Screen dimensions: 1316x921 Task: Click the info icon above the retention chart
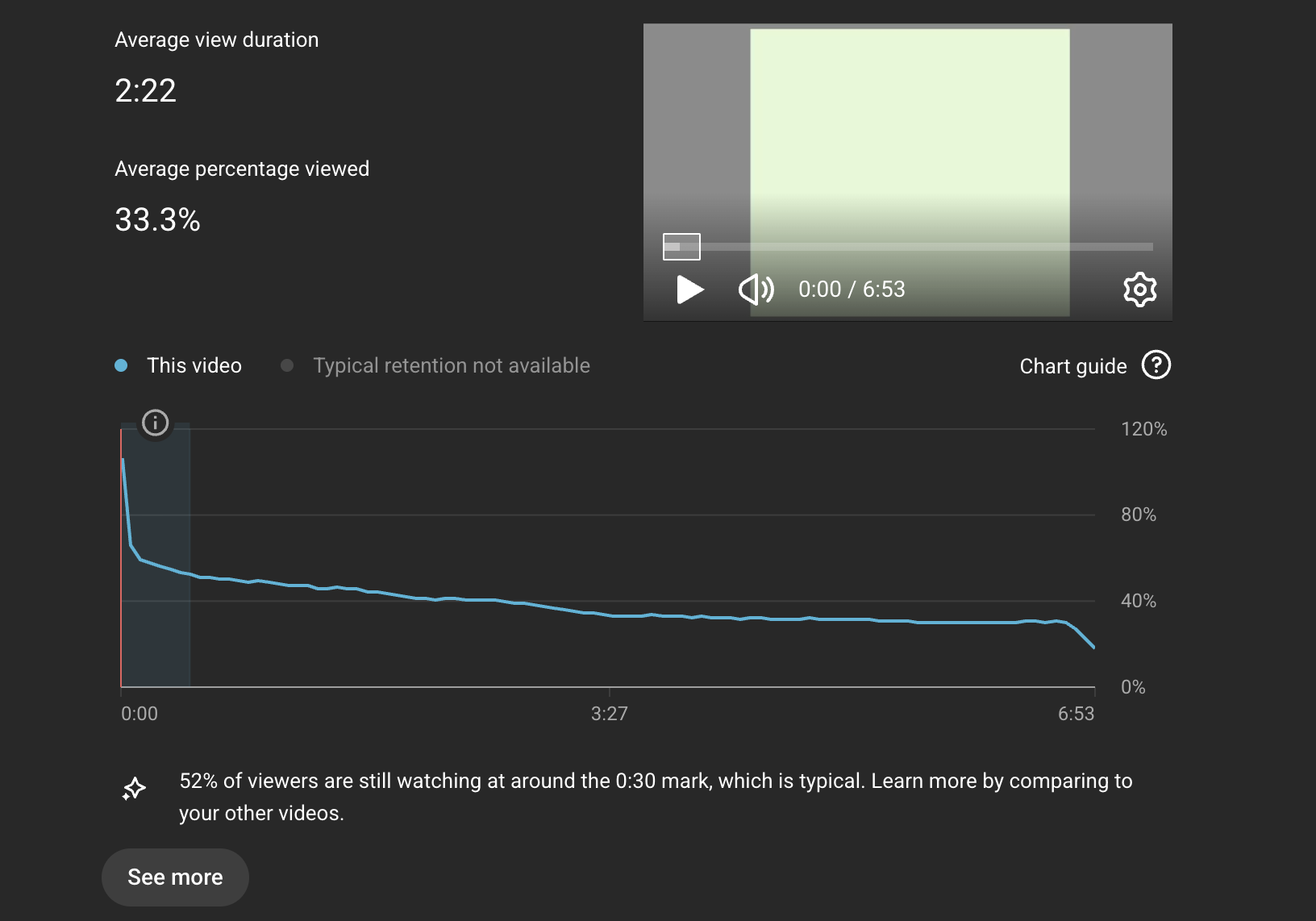(154, 423)
